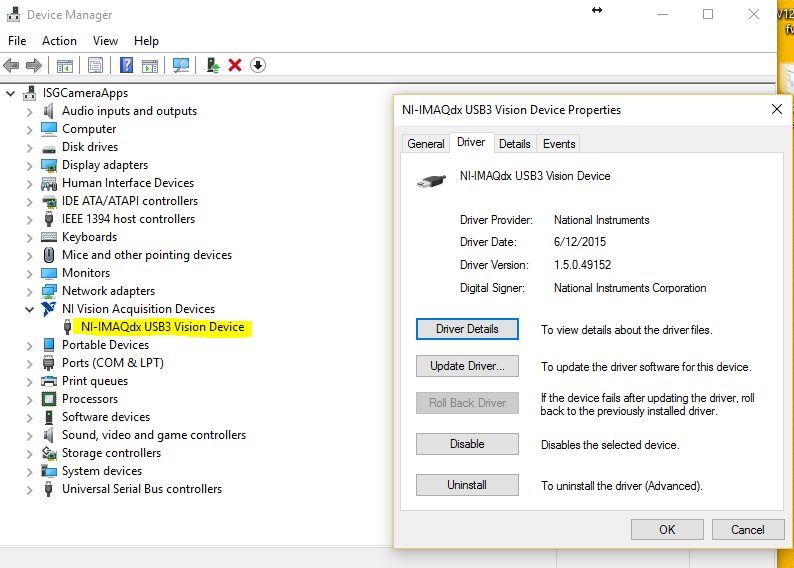
Task: Select the Portable Devices tree item
Action: pyautogui.click(x=105, y=345)
